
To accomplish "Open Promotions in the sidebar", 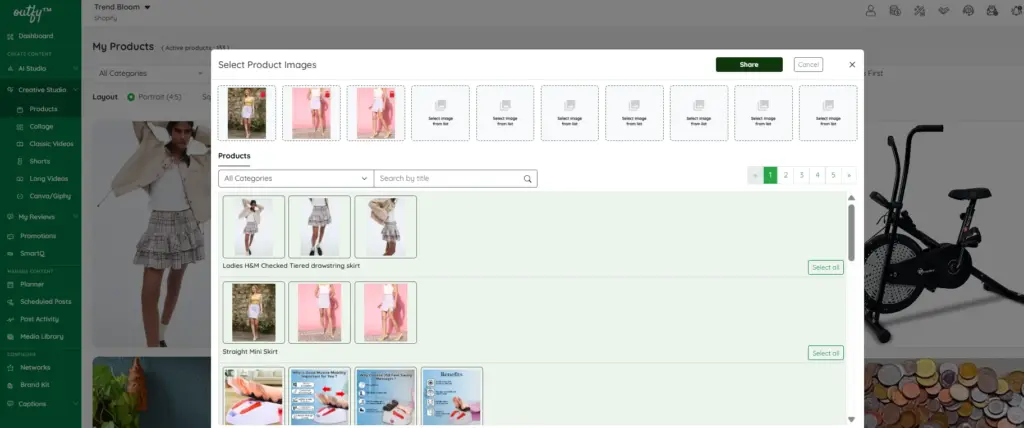I will click(x=40, y=236).
